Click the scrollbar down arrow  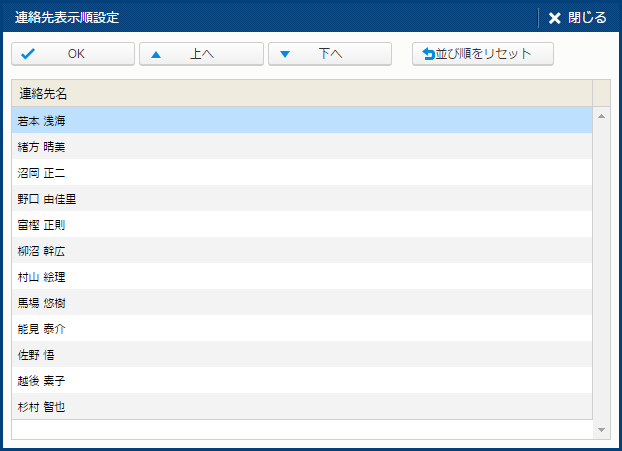coord(601,430)
